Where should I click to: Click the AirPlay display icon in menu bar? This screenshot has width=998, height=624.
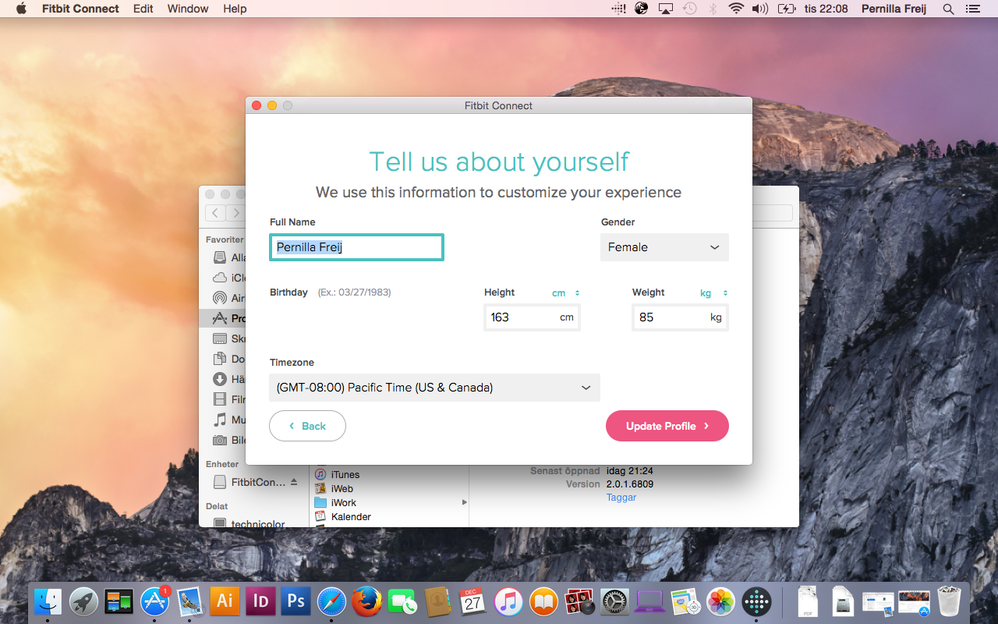(x=666, y=9)
